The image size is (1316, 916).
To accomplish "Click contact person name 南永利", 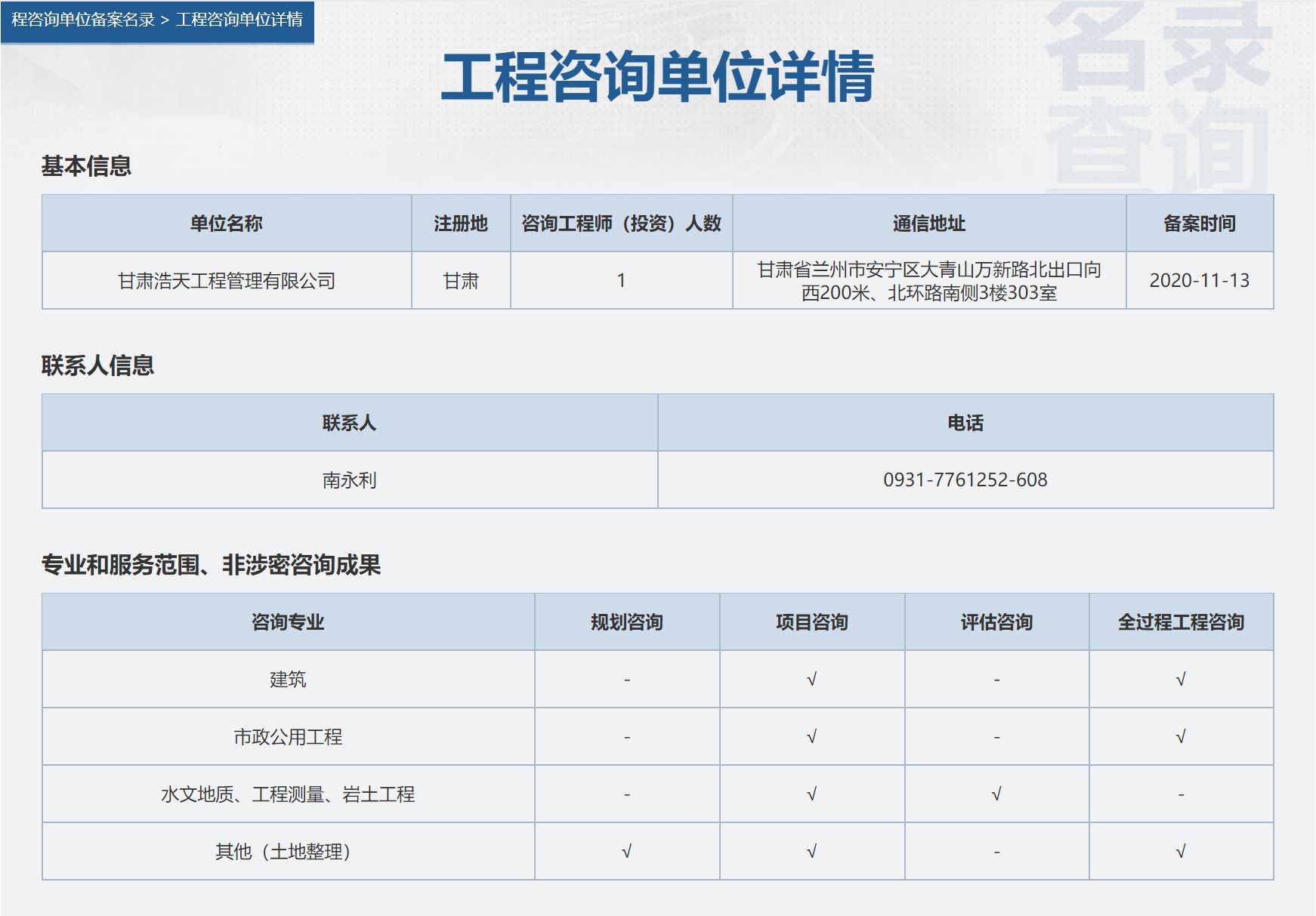I will pyautogui.click(x=349, y=480).
